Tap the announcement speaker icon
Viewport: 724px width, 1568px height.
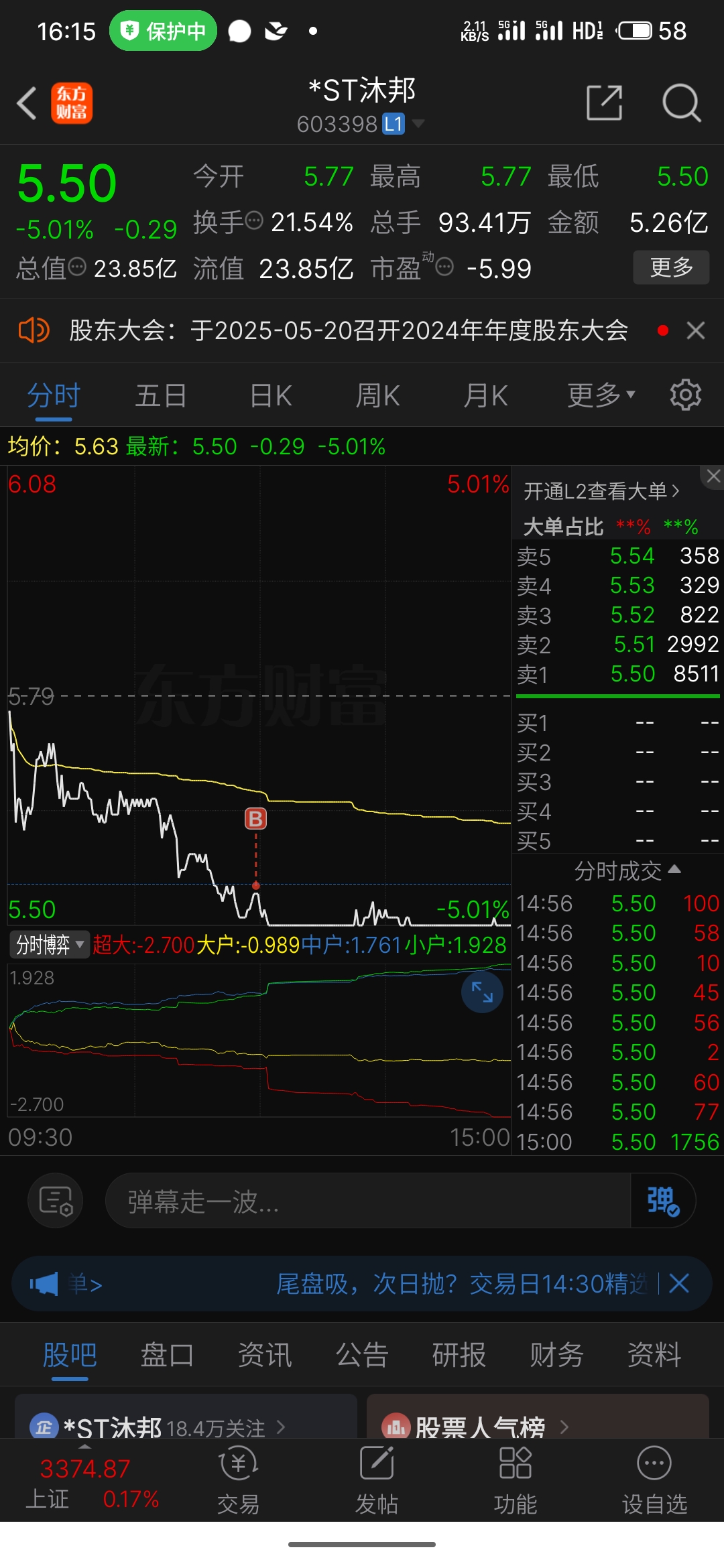[x=34, y=330]
